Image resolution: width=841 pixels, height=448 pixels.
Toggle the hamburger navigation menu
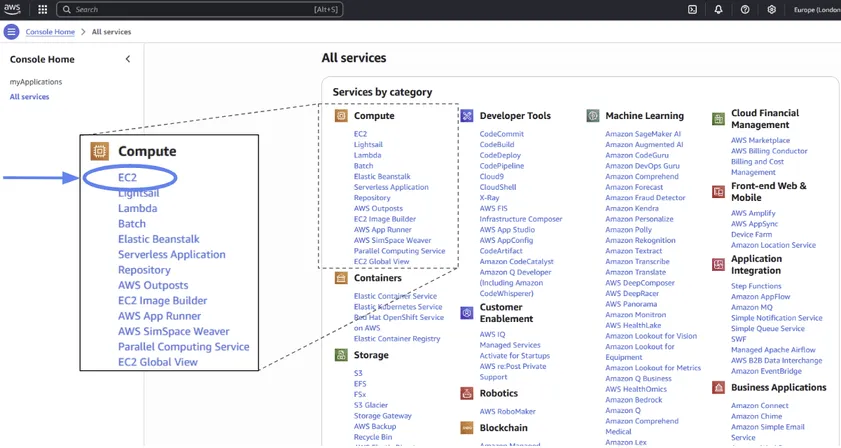11,32
